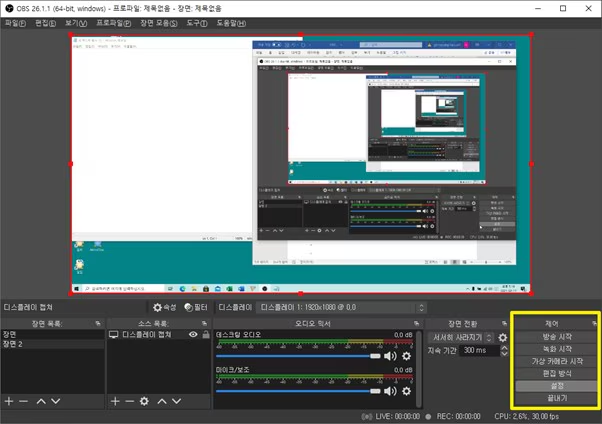Toggle visibility of 디스플레이 캡쳐 source
The image size is (602, 424).
click(193, 335)
